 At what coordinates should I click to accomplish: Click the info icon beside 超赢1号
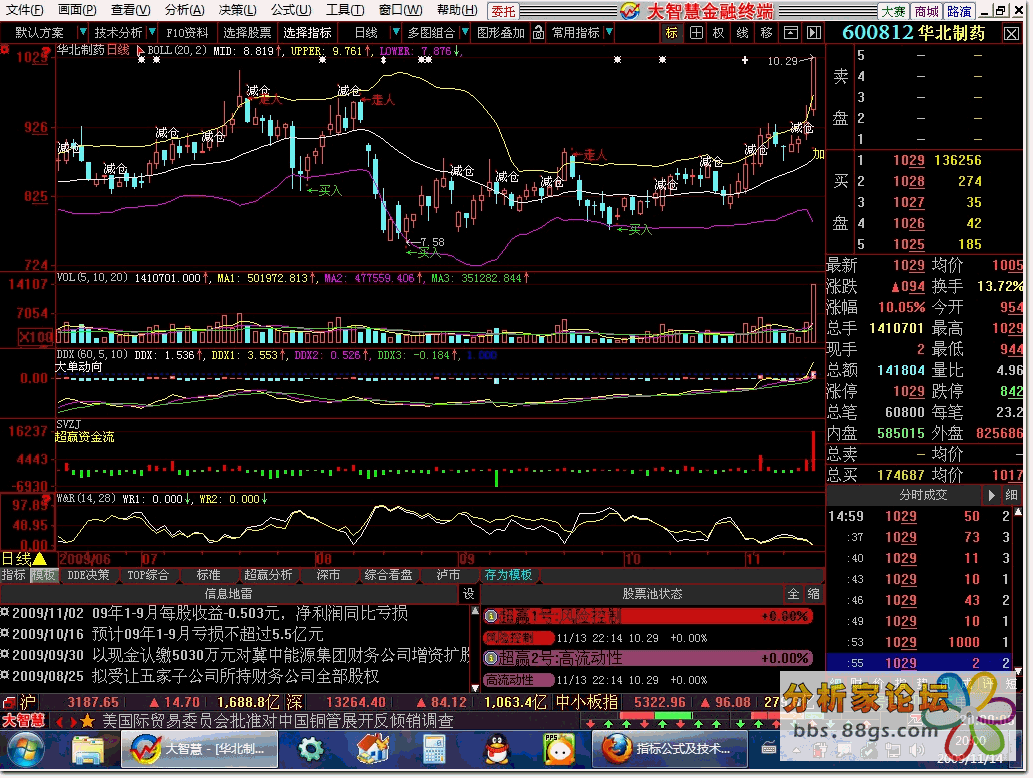tap(490, 617)
